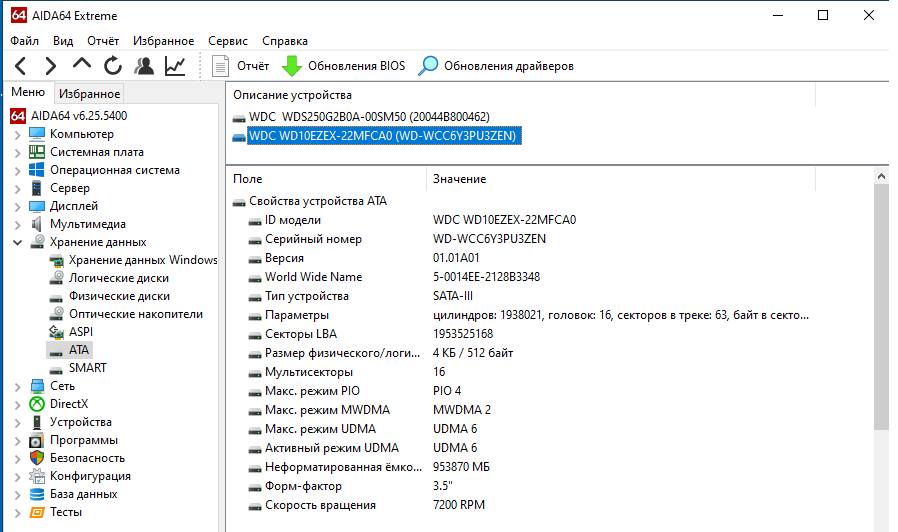
Task: Click the Up level arrow icon
Action: (x=82, y=65)
